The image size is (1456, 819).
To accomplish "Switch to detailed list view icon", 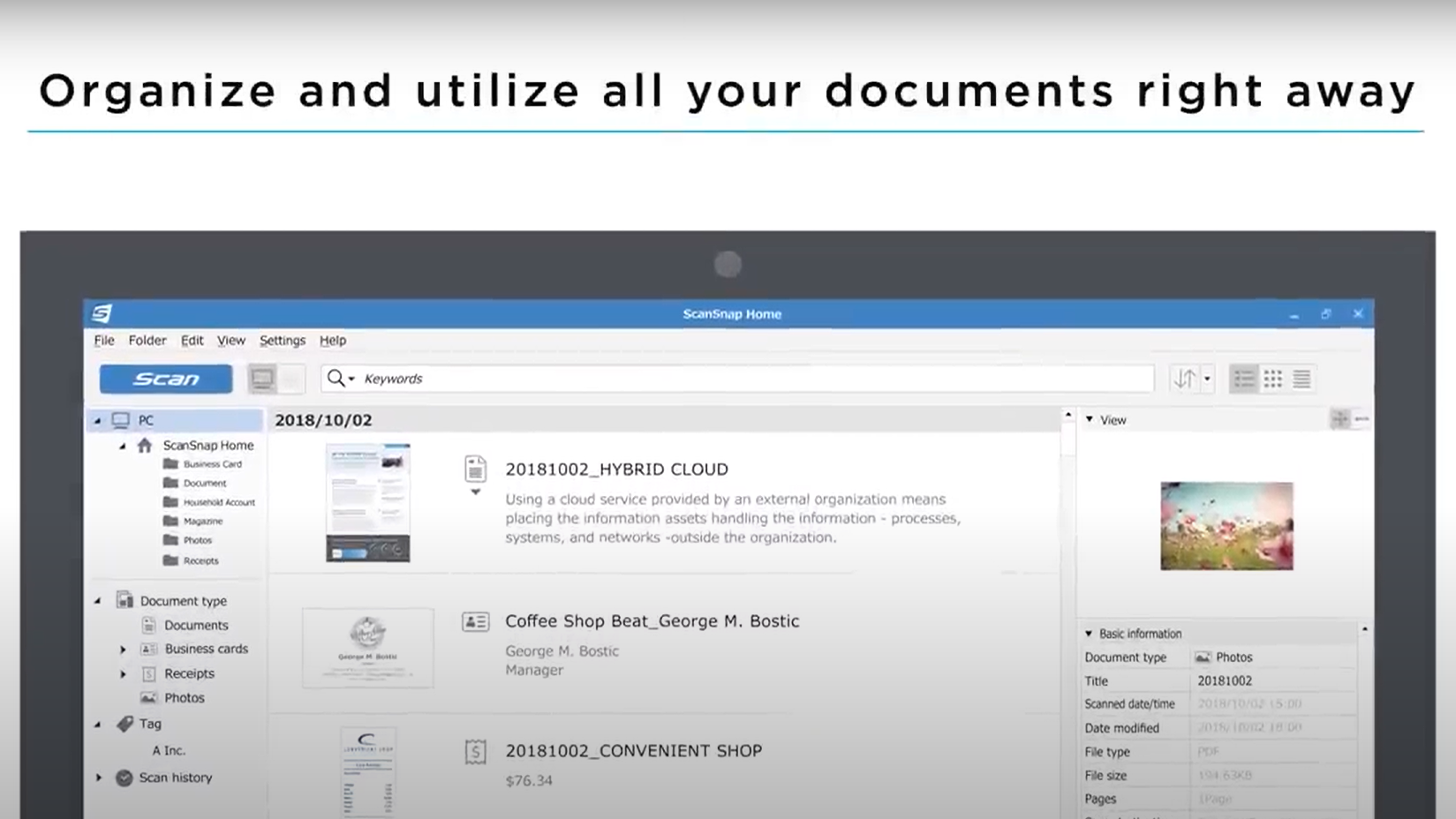I will click(1244, 379).
